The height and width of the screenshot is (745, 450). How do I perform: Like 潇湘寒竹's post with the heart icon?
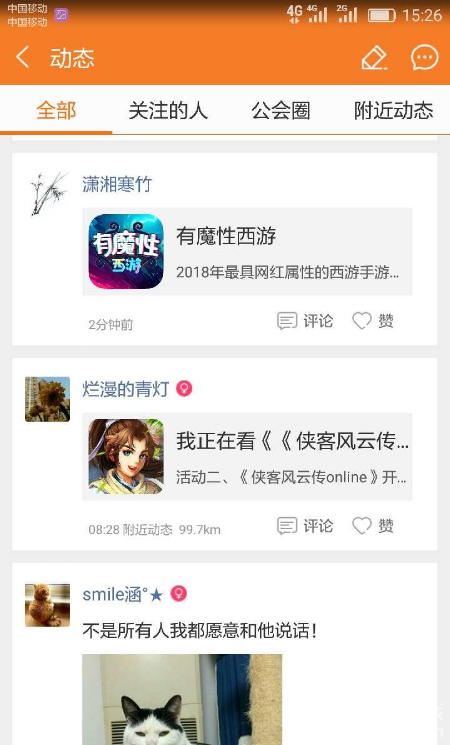[x=362, y=321]
